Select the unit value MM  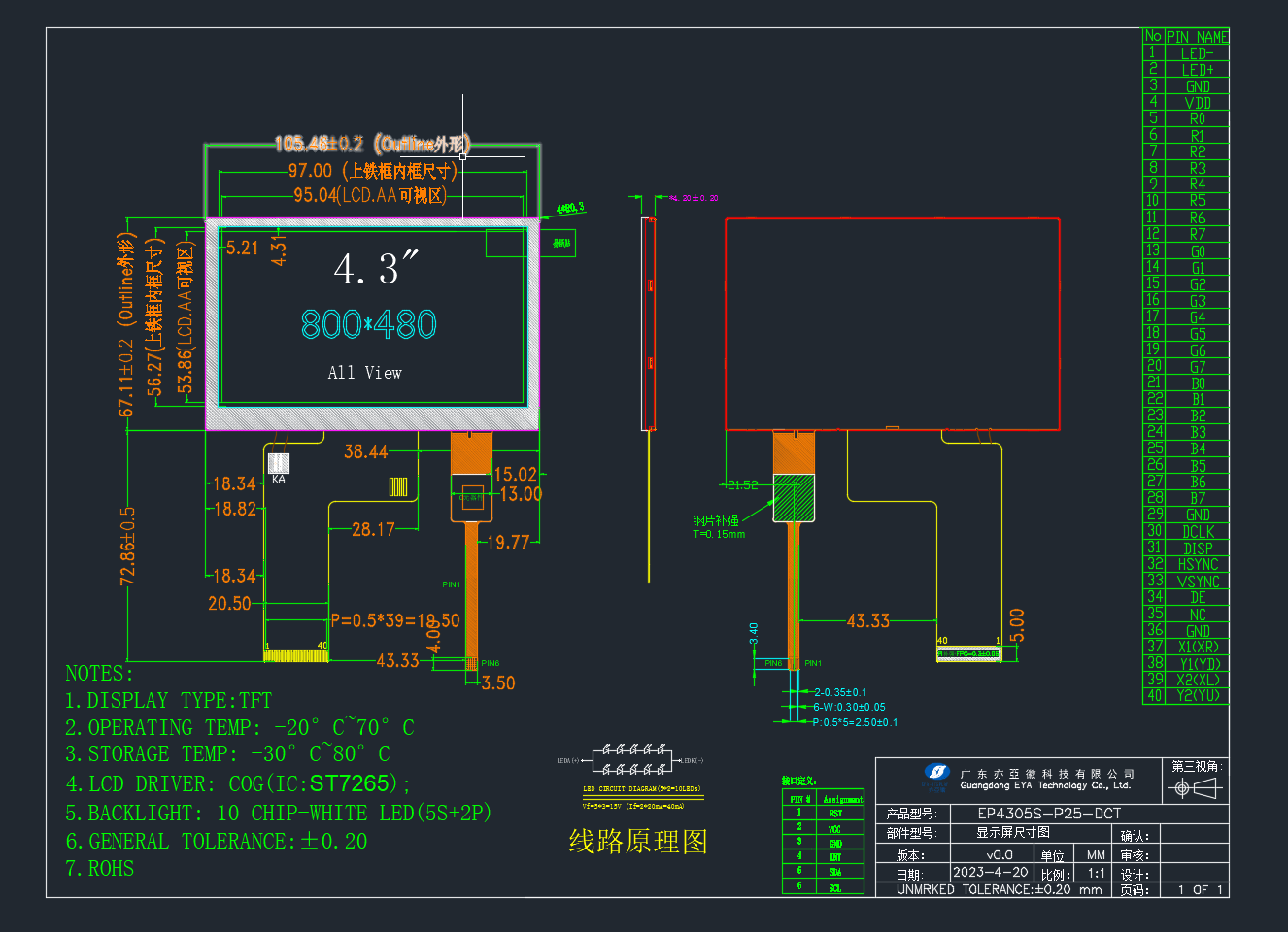pos(1096,855)
